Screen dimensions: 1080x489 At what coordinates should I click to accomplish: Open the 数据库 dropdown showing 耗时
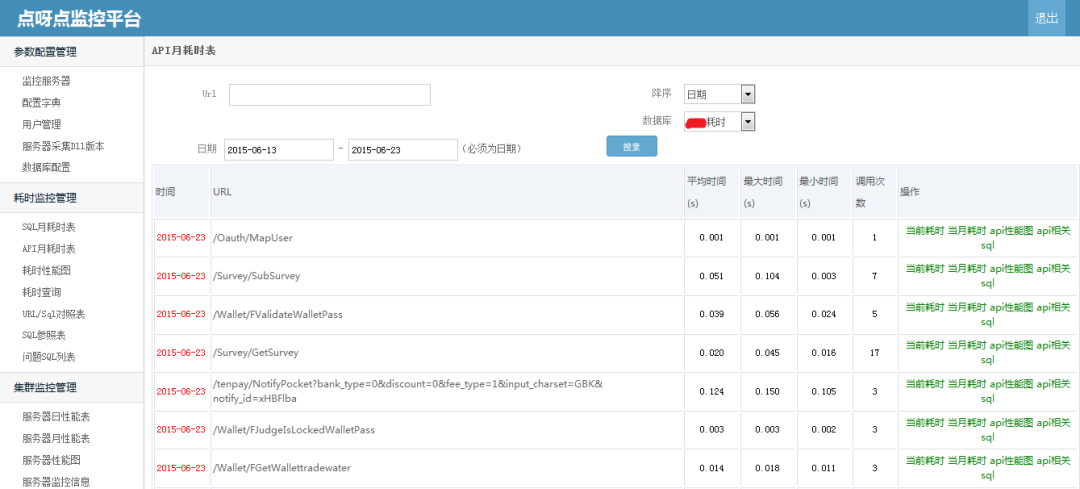pyautogui.click(x=720, y=122)
